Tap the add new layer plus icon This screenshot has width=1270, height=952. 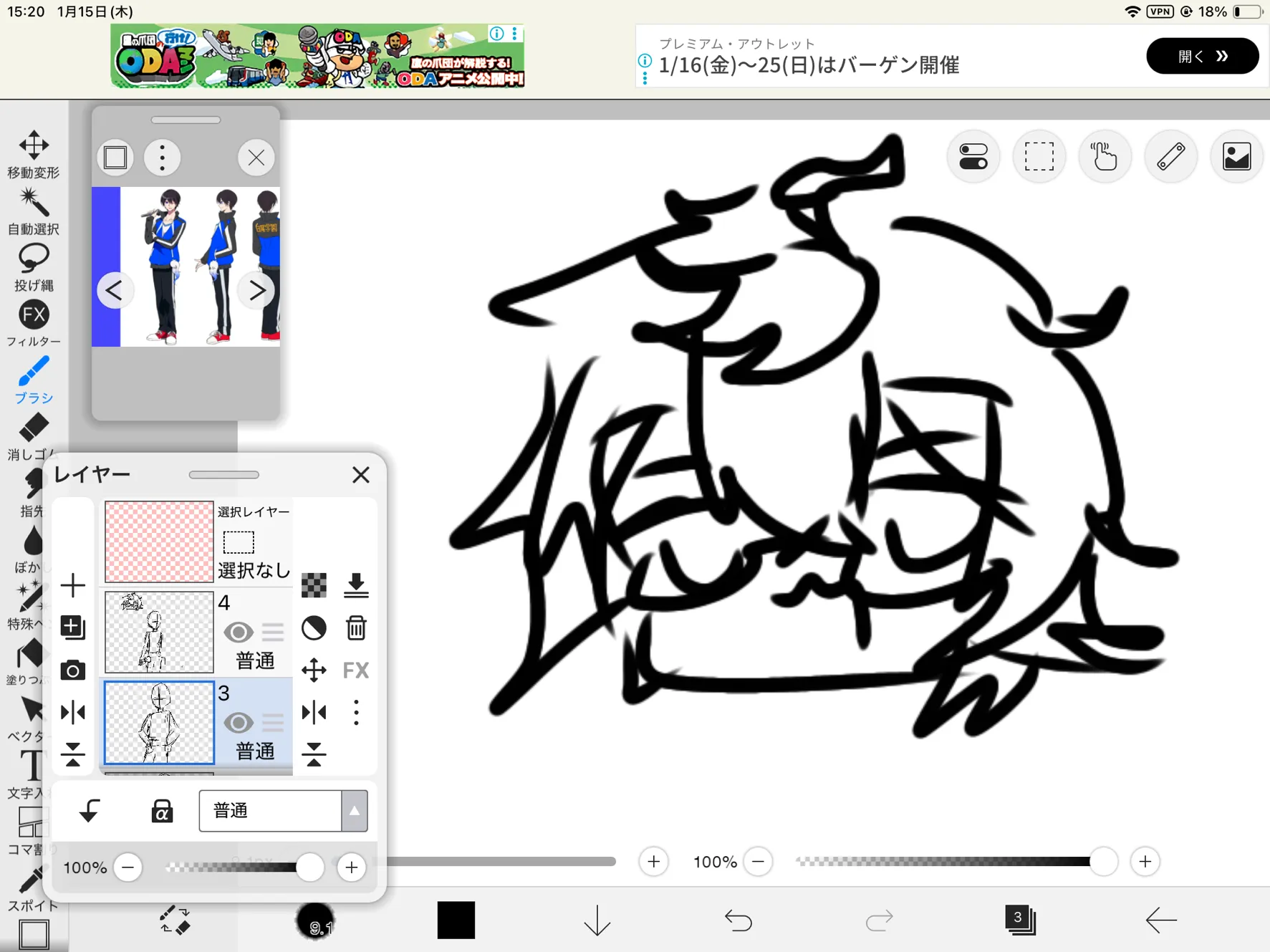(x=73, y=585)
